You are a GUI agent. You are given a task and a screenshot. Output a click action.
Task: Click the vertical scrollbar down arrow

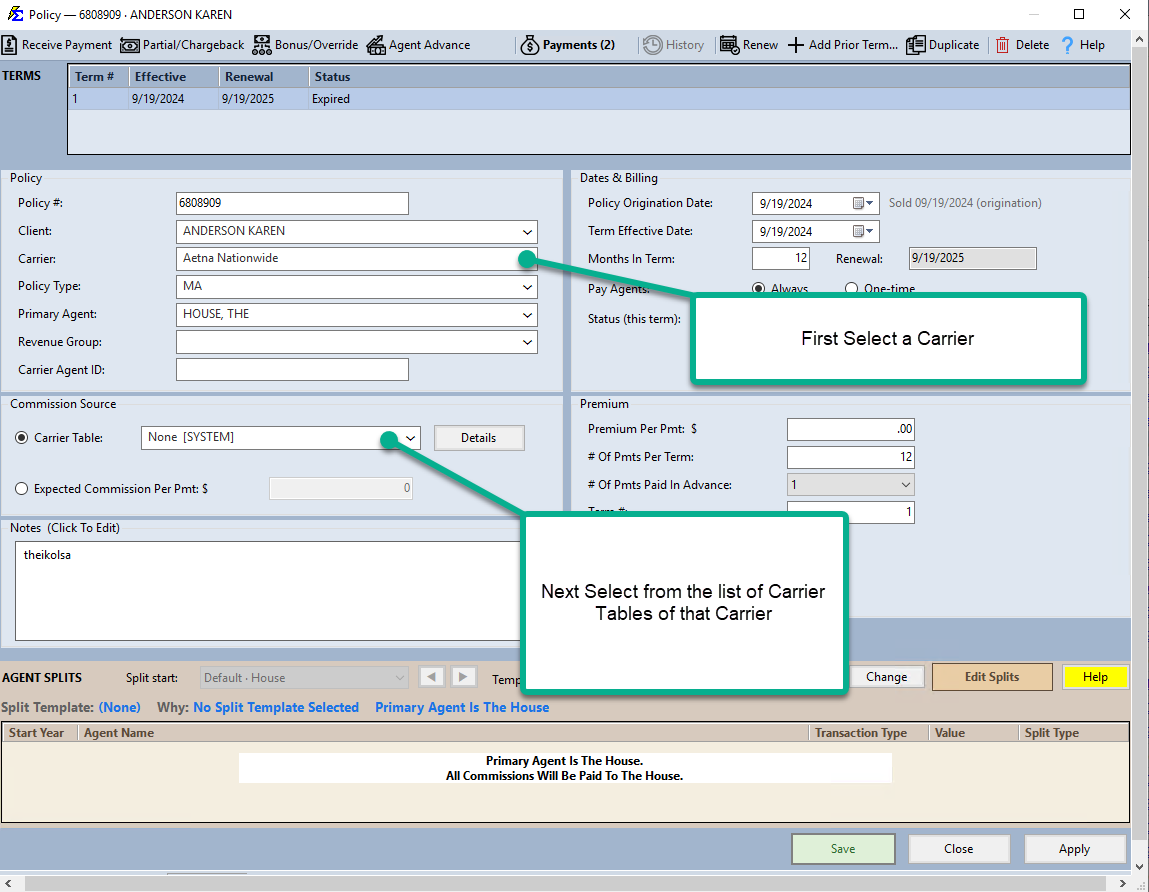pos(1140,866)
